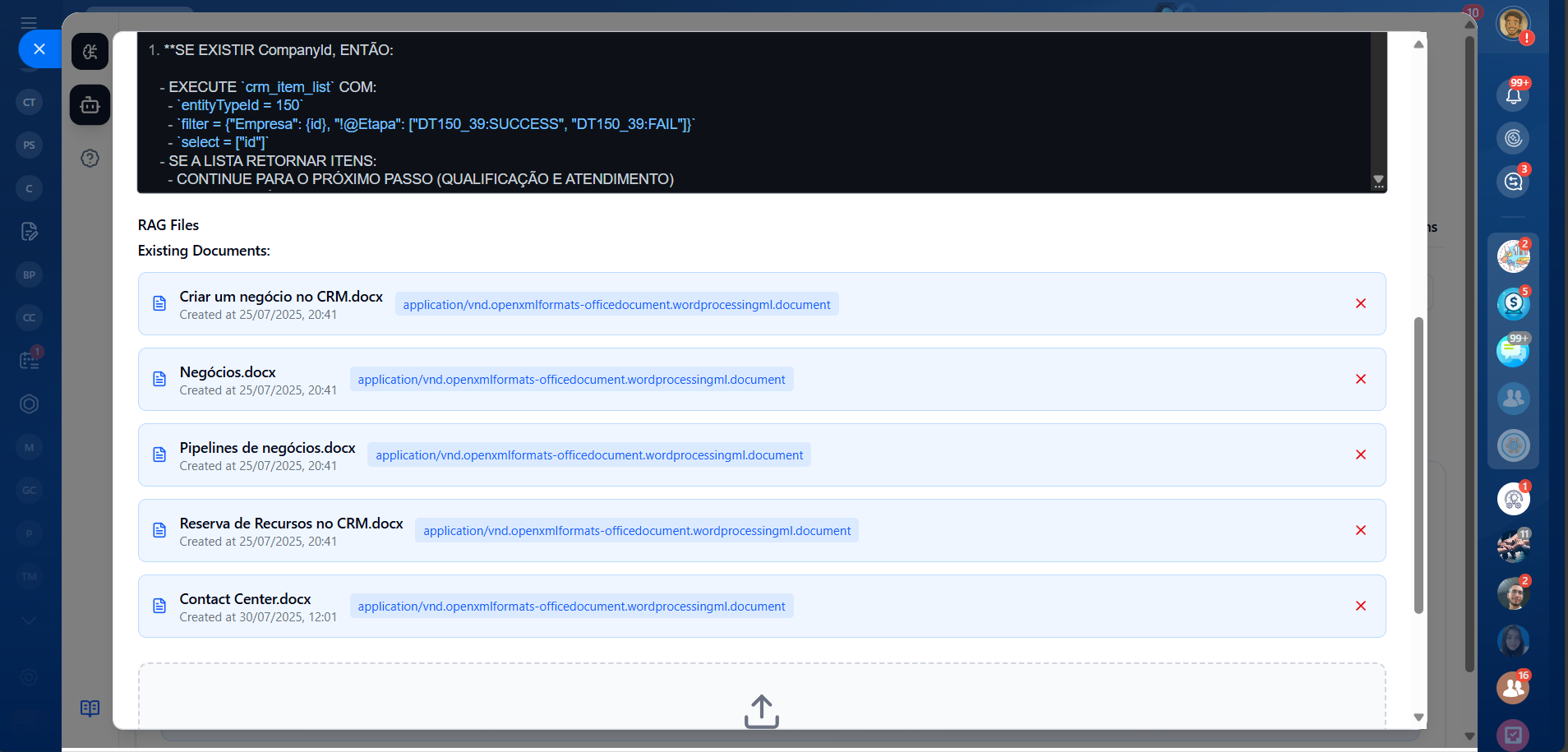The width and height of the screenshot is (1568, 752).
Task: Close the slider with the blue X button
Action: point(39,49)
